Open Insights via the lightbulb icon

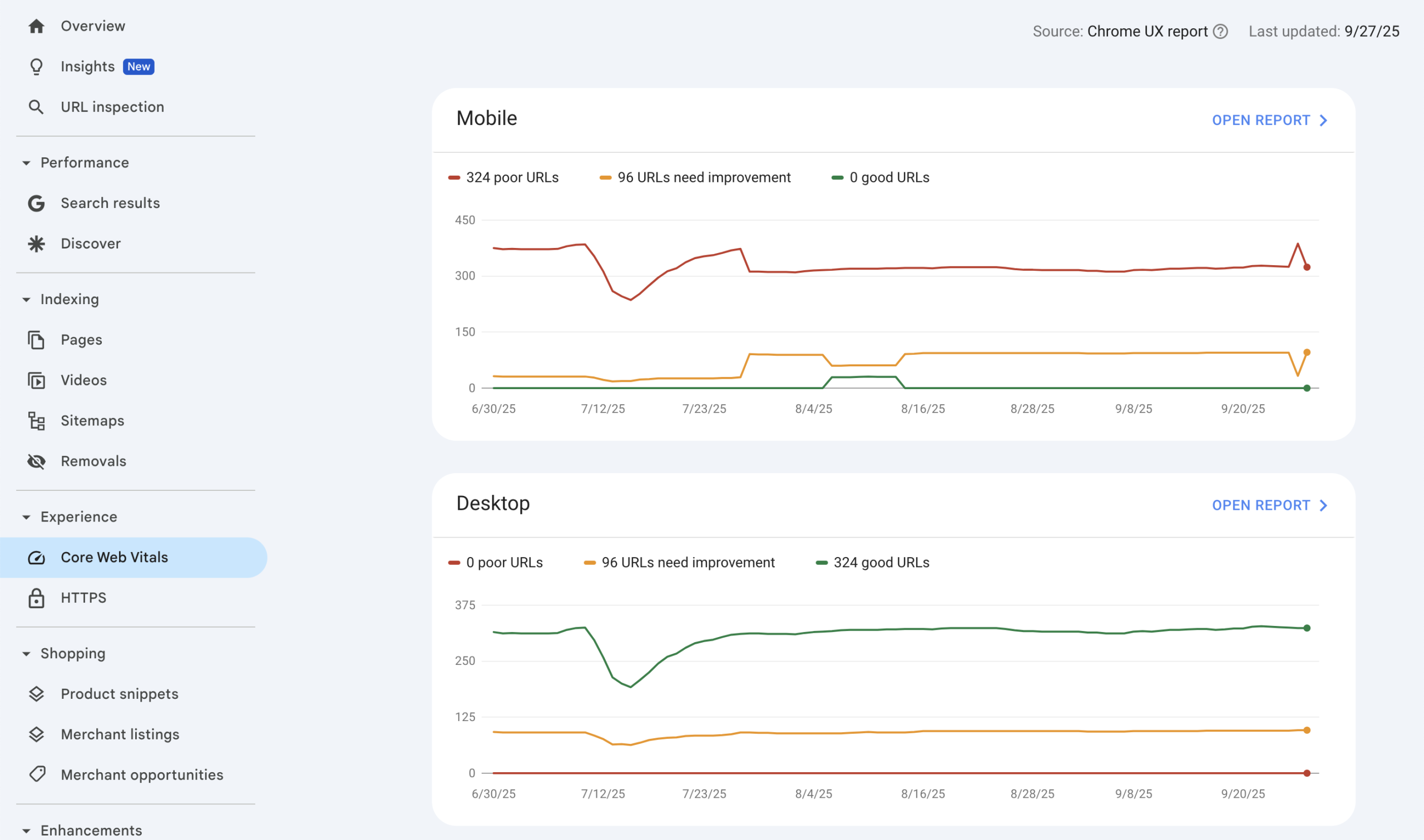click(36, 67)
